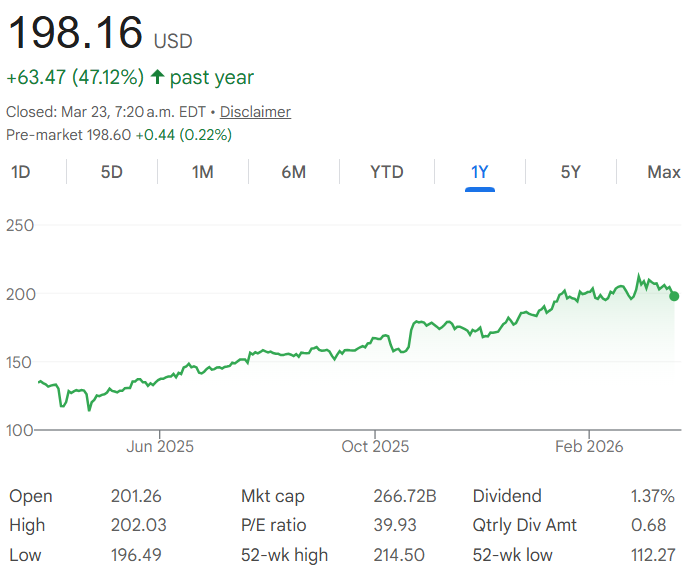Click the Jun 2025 axis label
The width and height of the screenshot is (683, 572).
(160, 447)
